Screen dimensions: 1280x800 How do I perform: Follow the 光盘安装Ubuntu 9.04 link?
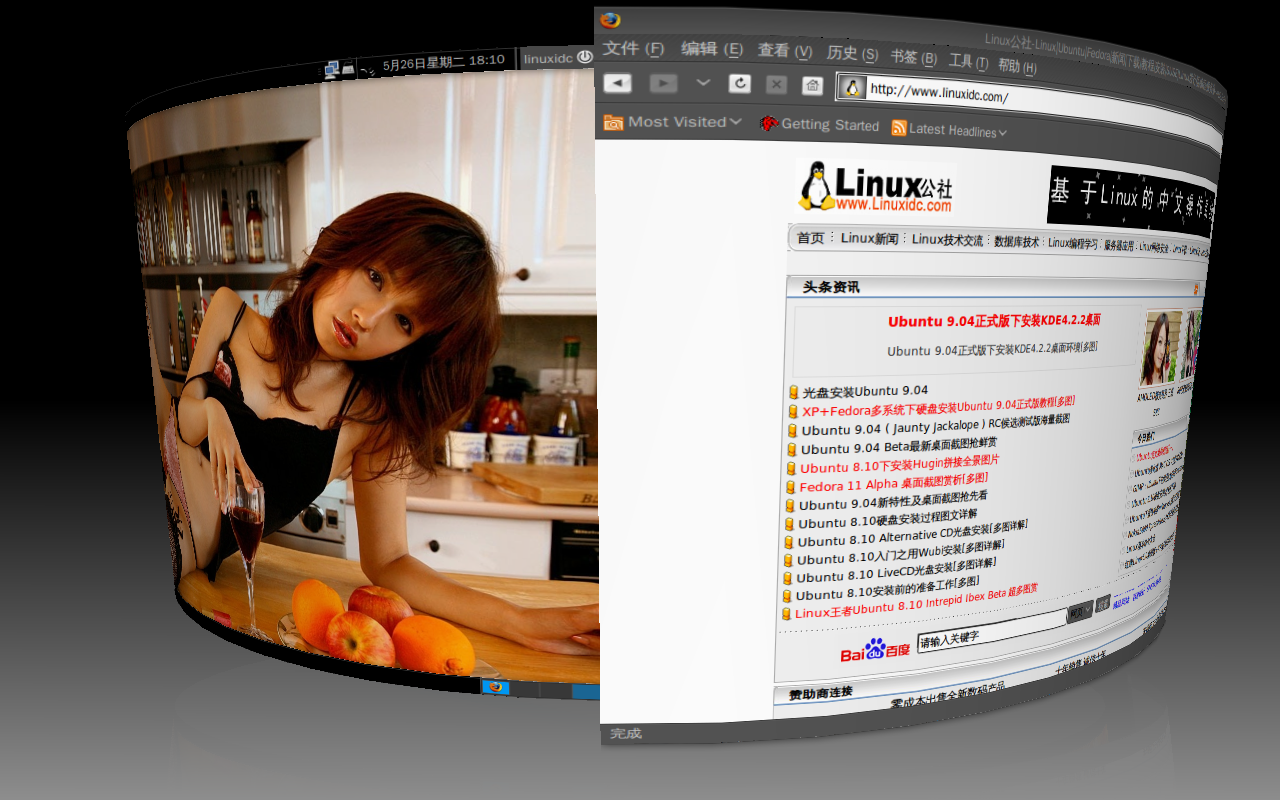pyautogui.click(x=867, y=389)
